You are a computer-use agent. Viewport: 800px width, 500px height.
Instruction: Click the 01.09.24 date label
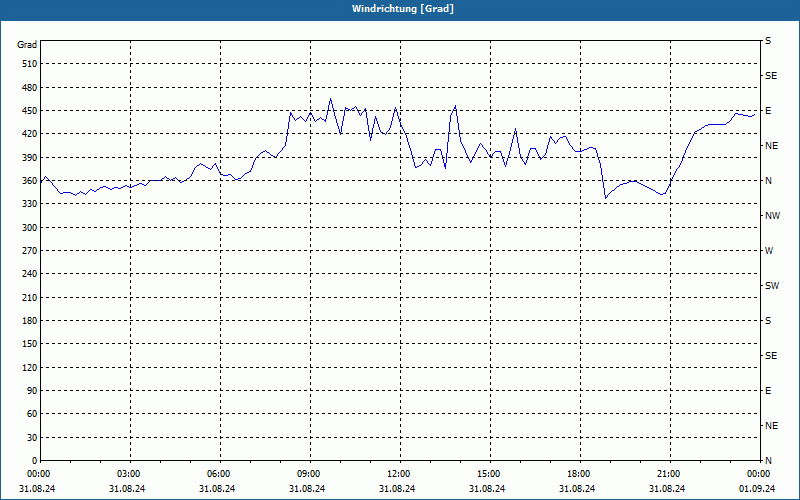(757, 489)
